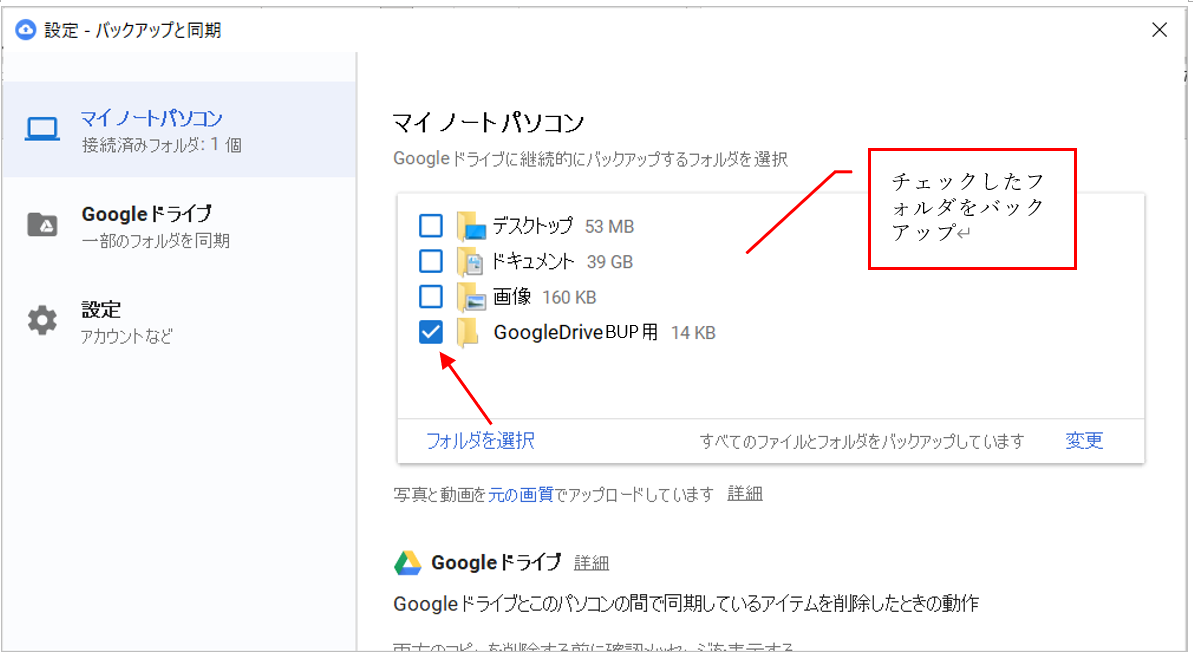
Task: Click the フォルダを選択 link
Action: point(480,440)
